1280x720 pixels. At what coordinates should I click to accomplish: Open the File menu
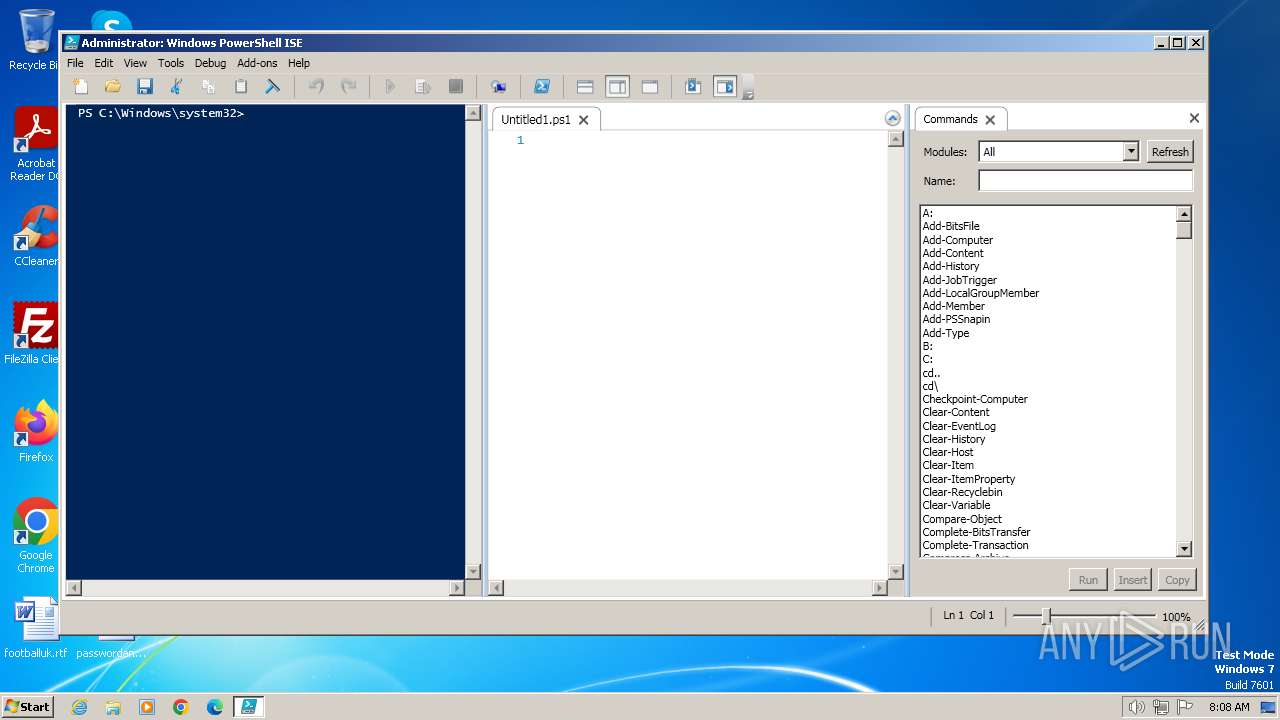point(75,63)
